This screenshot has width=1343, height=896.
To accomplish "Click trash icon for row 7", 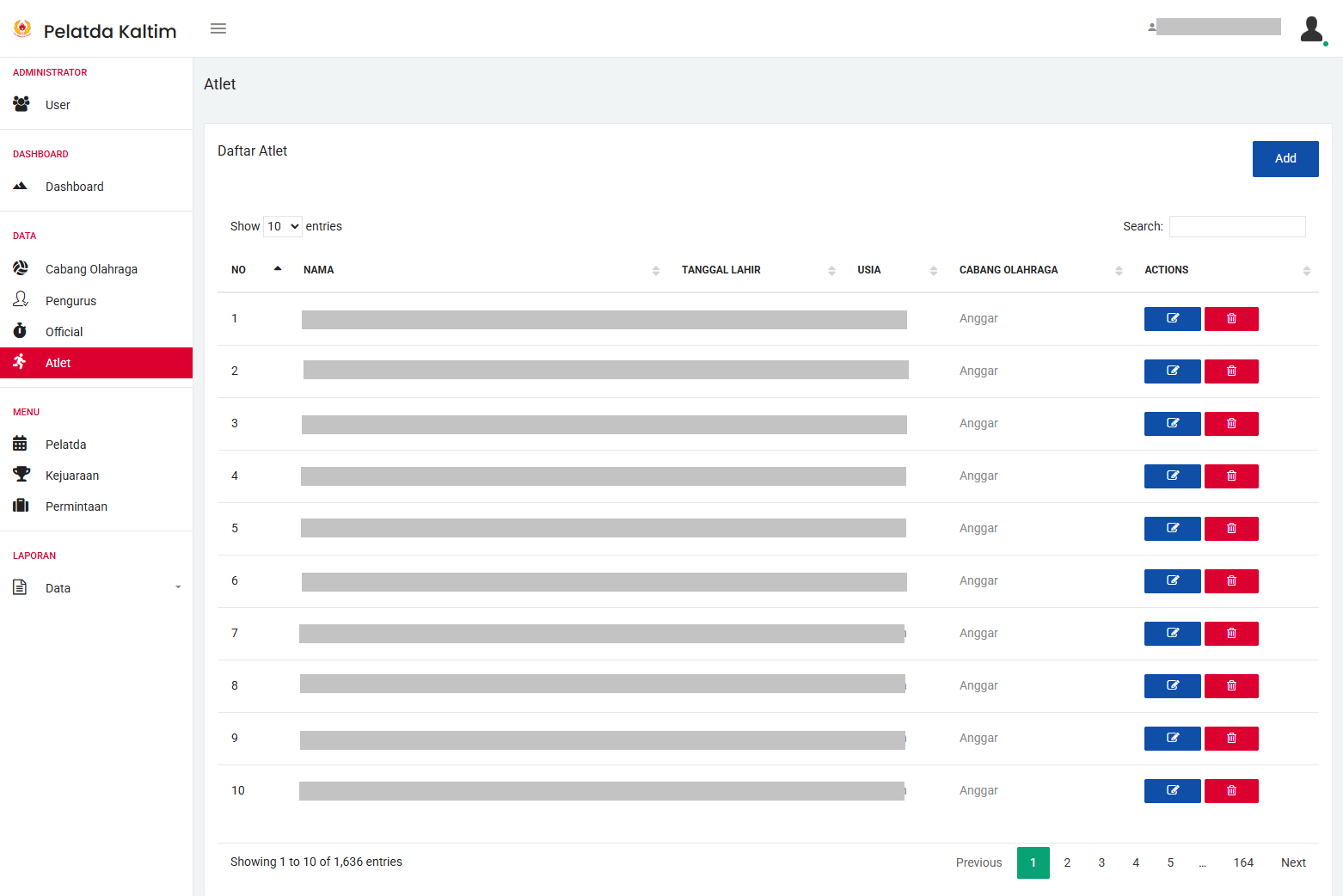I will [1231, 634].
